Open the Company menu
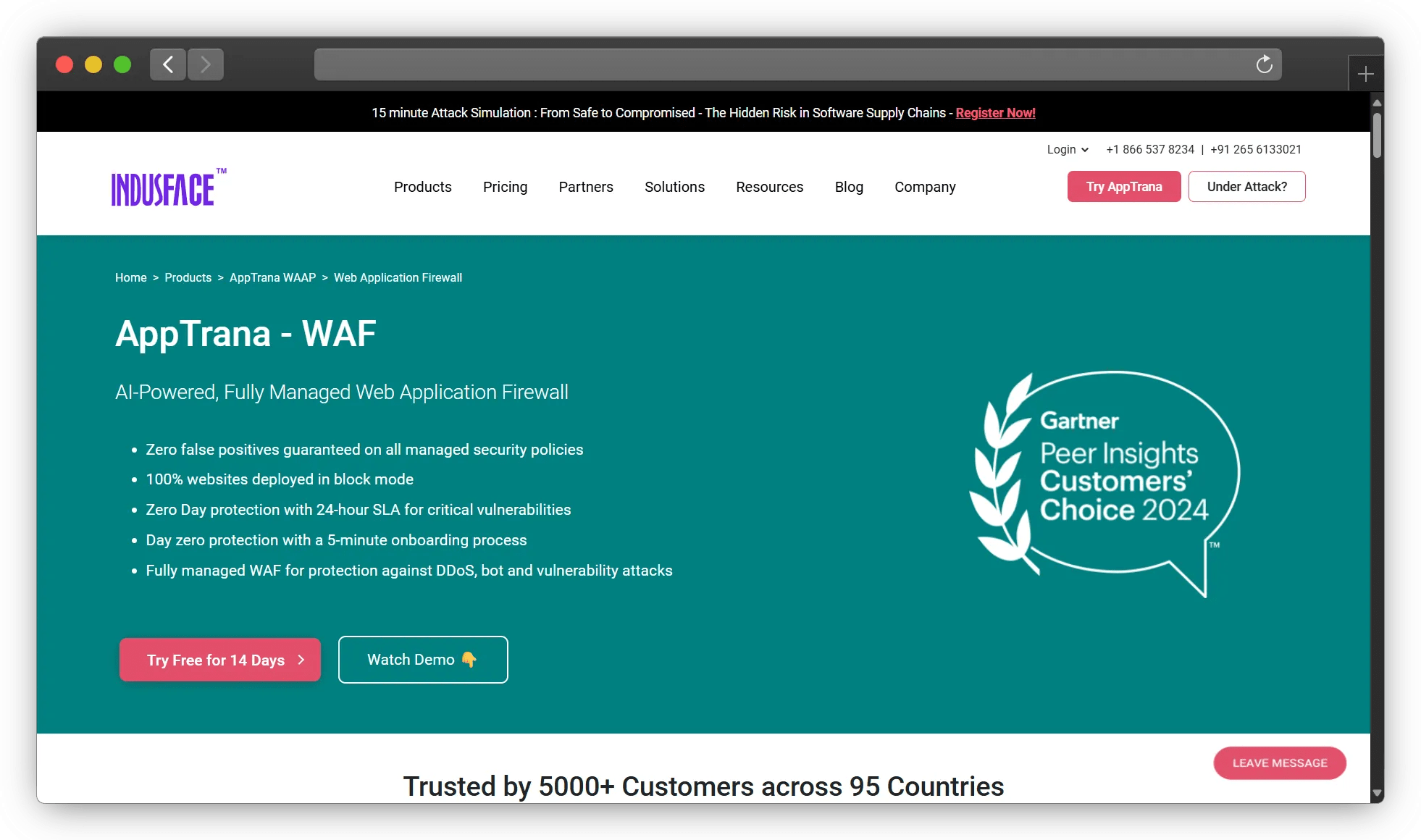 [925, 187]
